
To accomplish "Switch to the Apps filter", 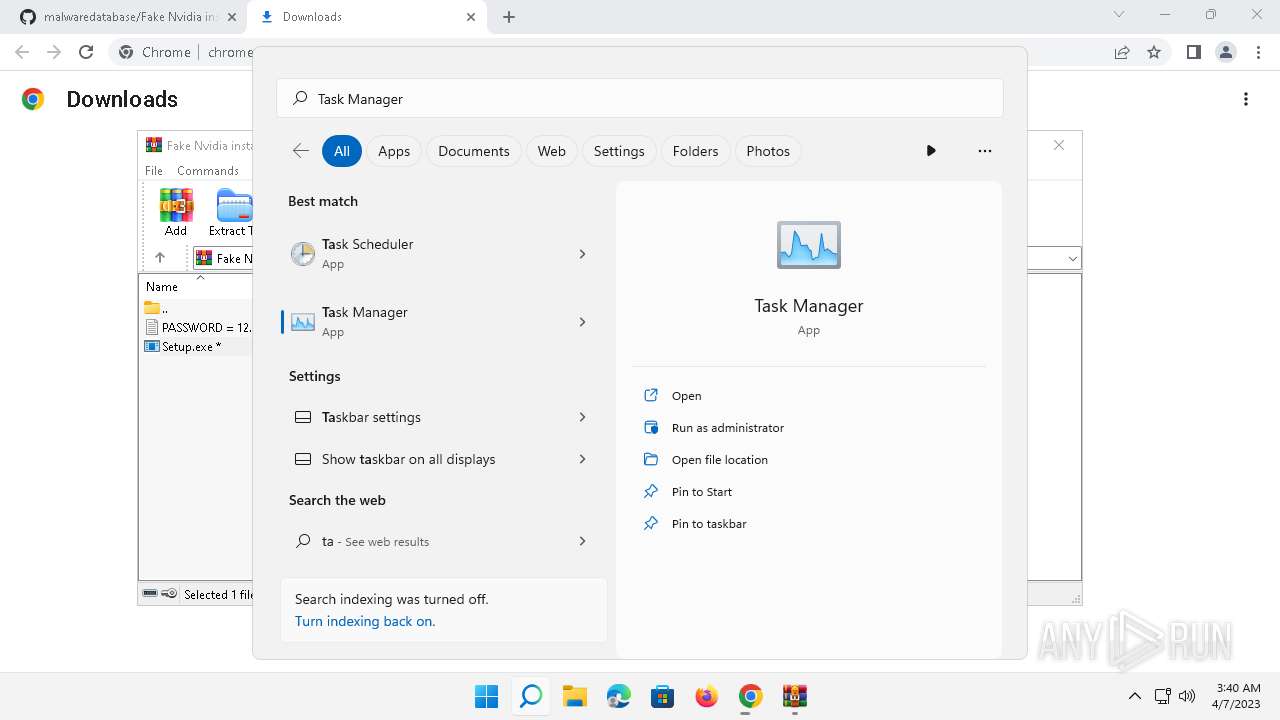I will pyautogui.click(x=394, y=151).
